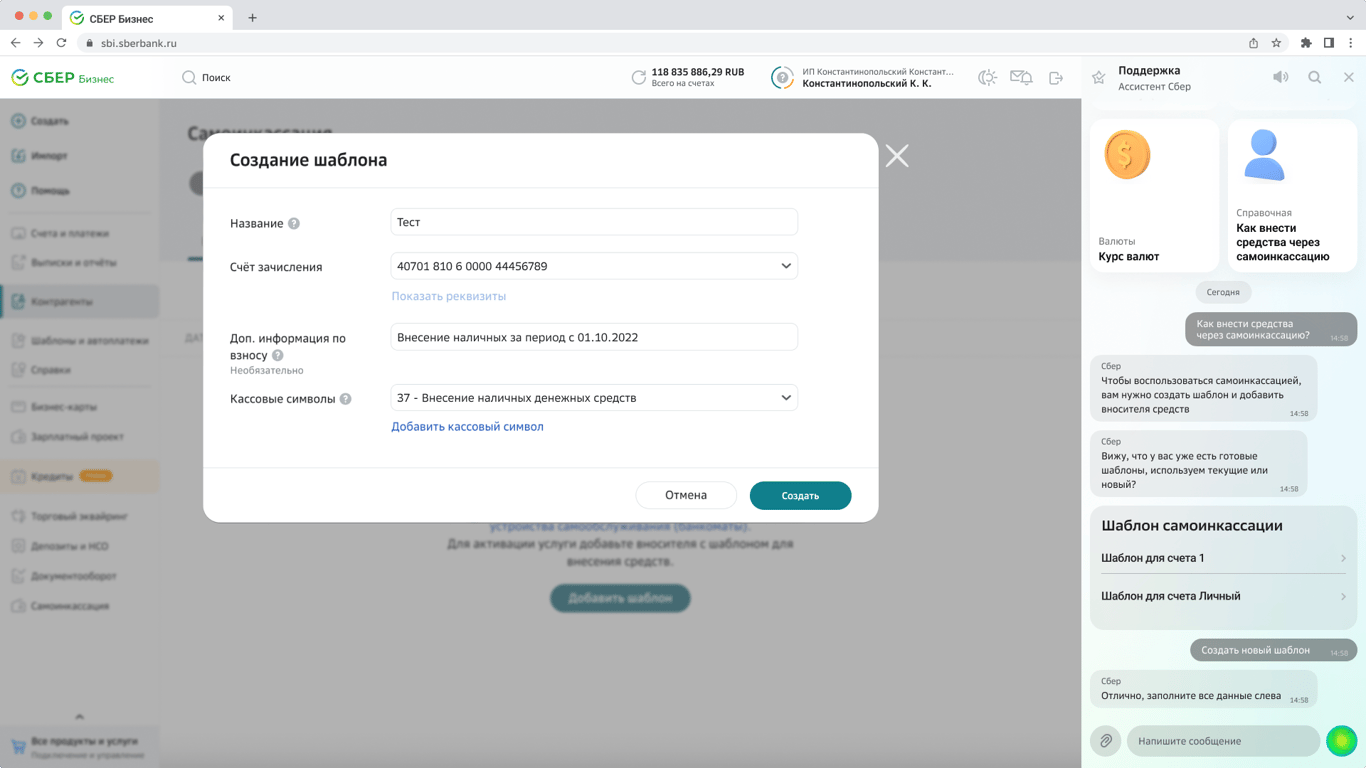Edit the Доп. информация по взносу field
Viewport: 1366px width, 768px height.
594,337
